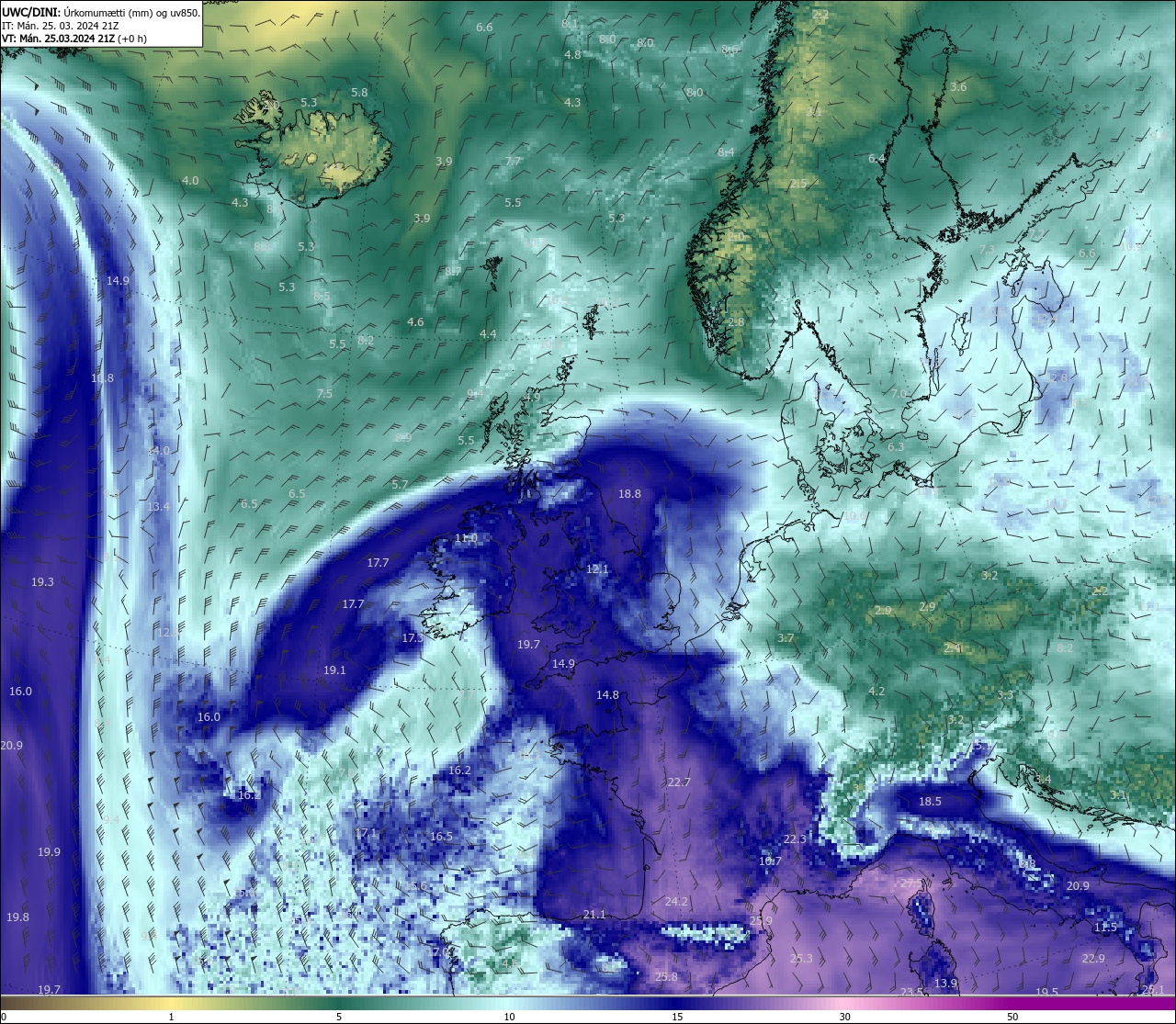Click the 3.6 value label on the map
This screenshot has height=1024, width=1176.
(x=958, y=86)
